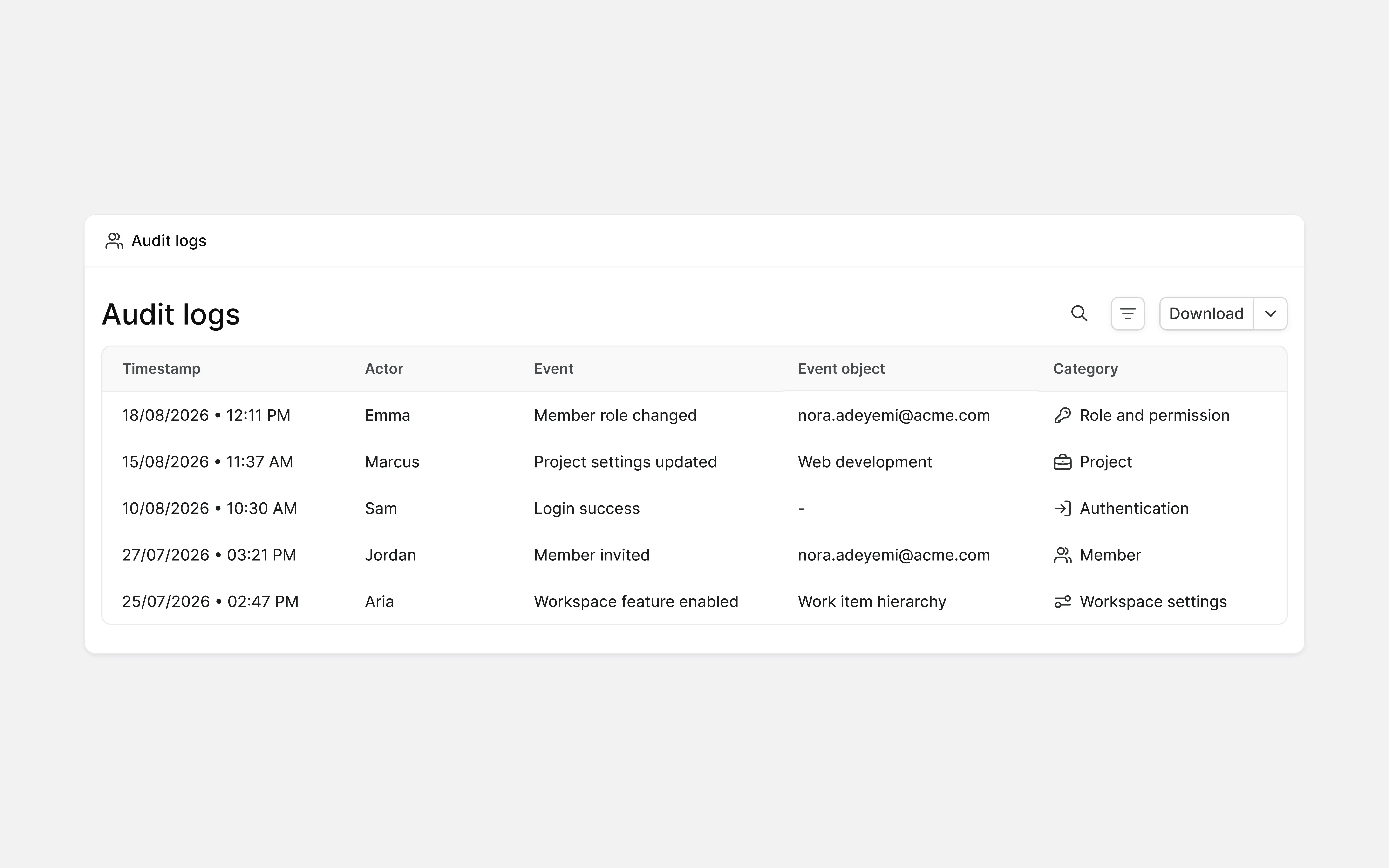Click actor Jordan

click(x=390, y=555)
